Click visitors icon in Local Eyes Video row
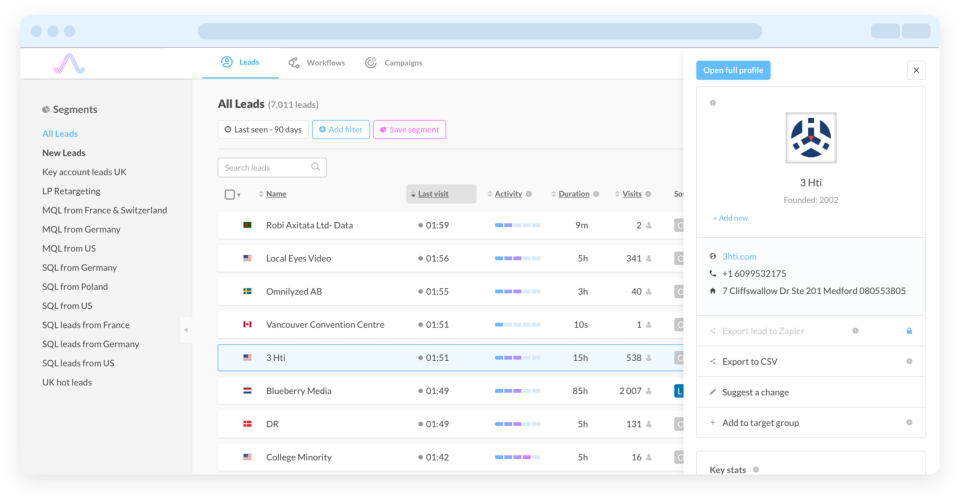The width and height of the screenshot is (960, 500). (648, 258)
